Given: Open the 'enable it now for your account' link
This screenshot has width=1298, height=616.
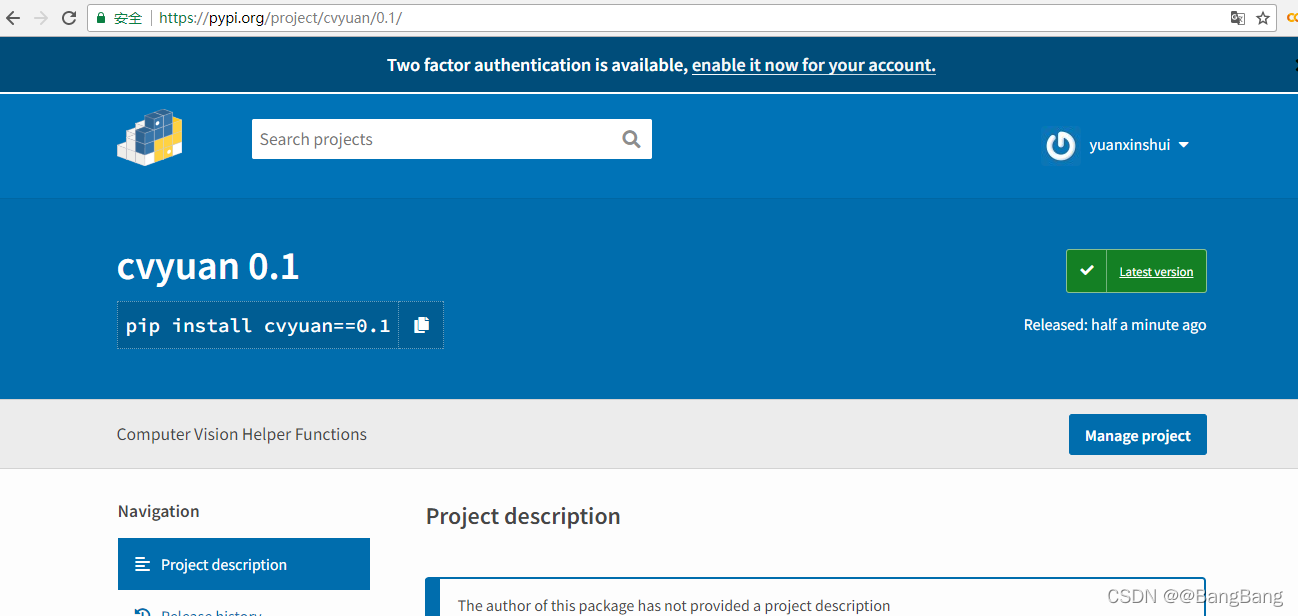Looking at the screenshot, I should click(x=814, y=65).
